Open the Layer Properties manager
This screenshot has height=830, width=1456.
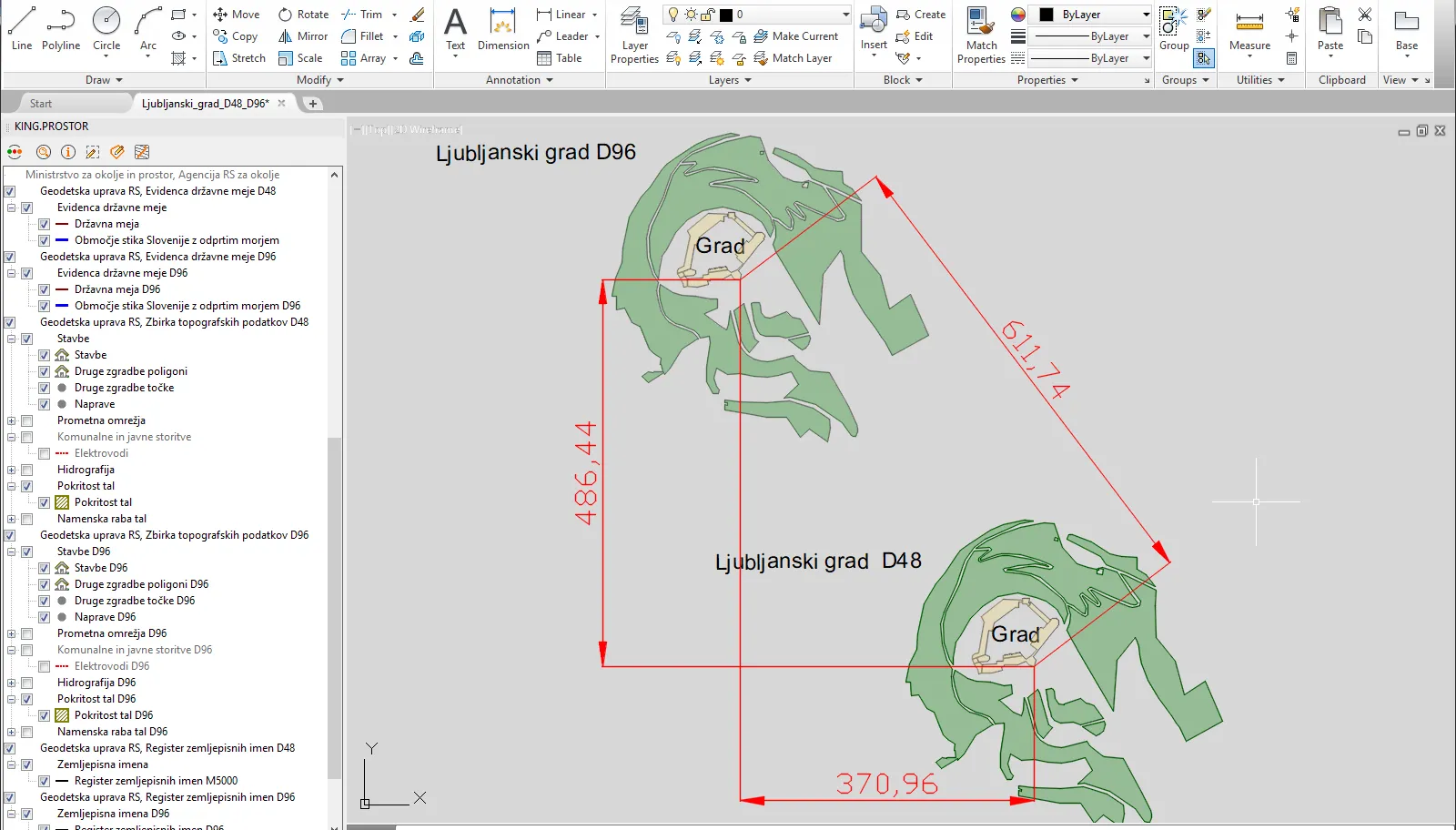[x=634, y=36]
